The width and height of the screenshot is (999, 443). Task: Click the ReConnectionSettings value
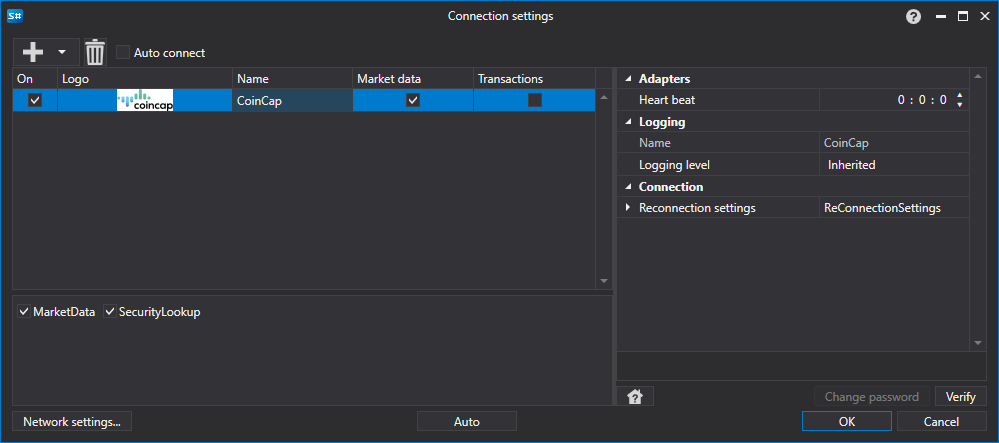pos(894,208)
